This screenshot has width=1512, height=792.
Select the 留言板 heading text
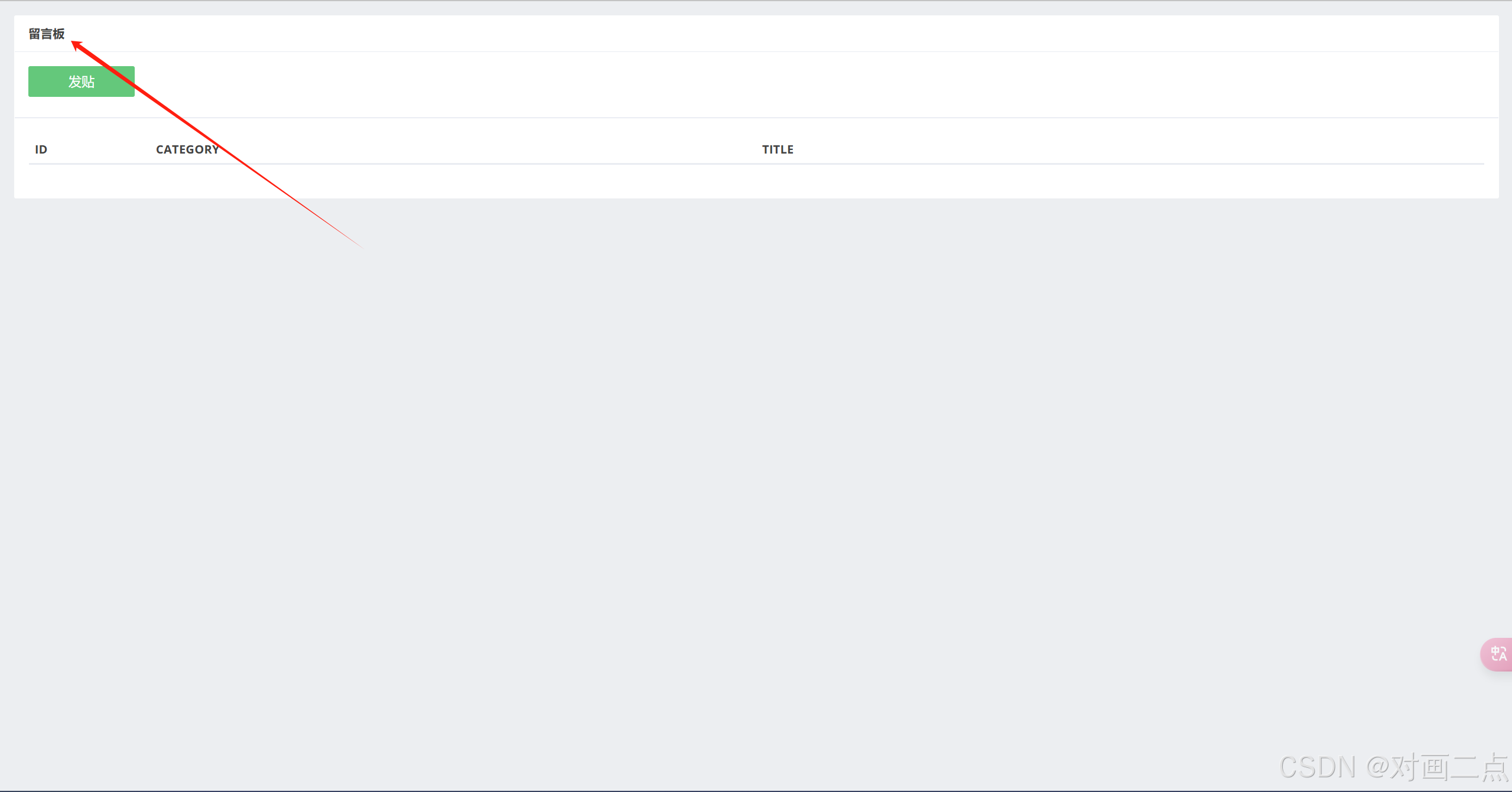pyautogui.click(x=47, y=34)
